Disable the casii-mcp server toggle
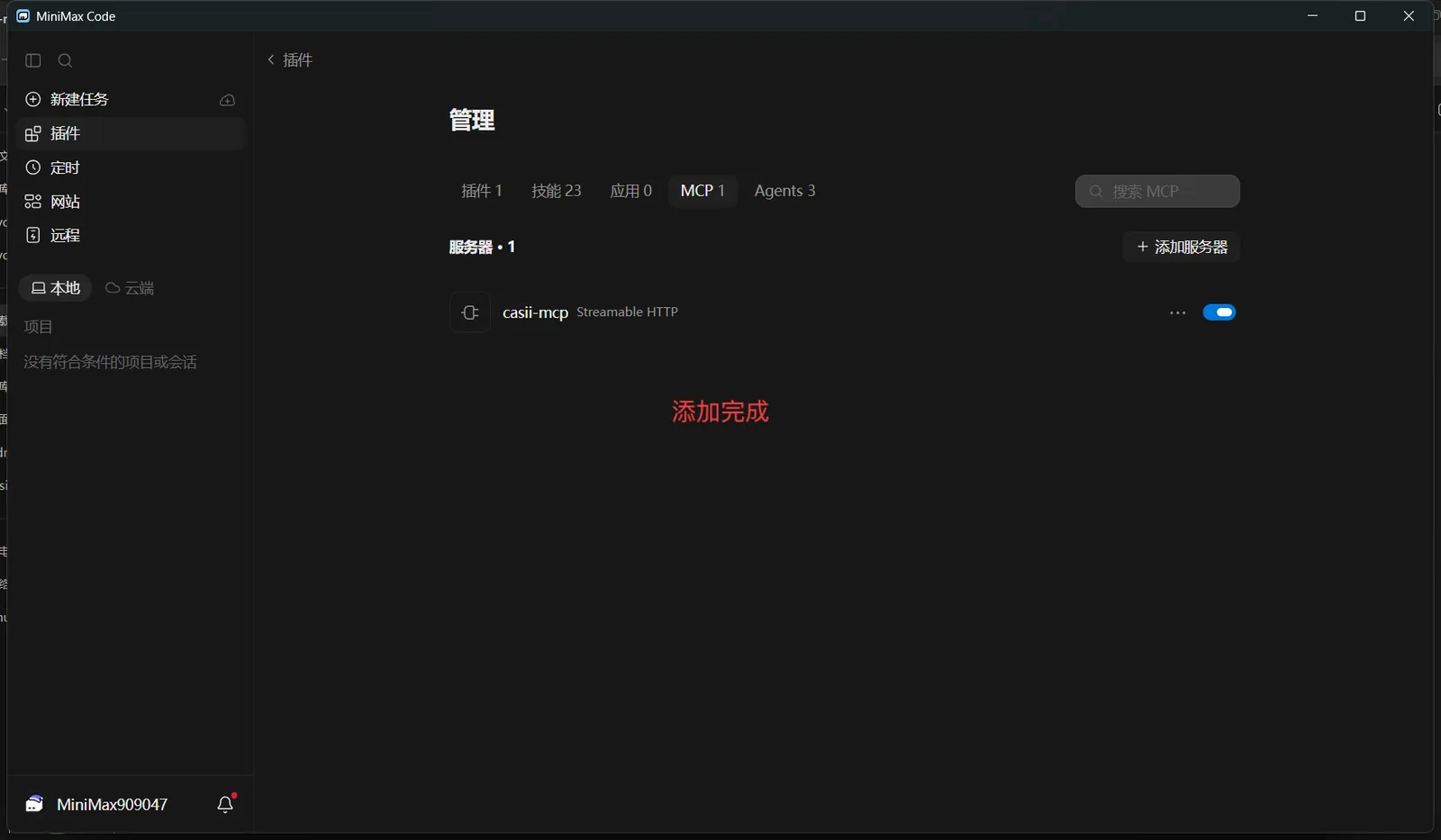1441x840 pixels. [1219, 312]
